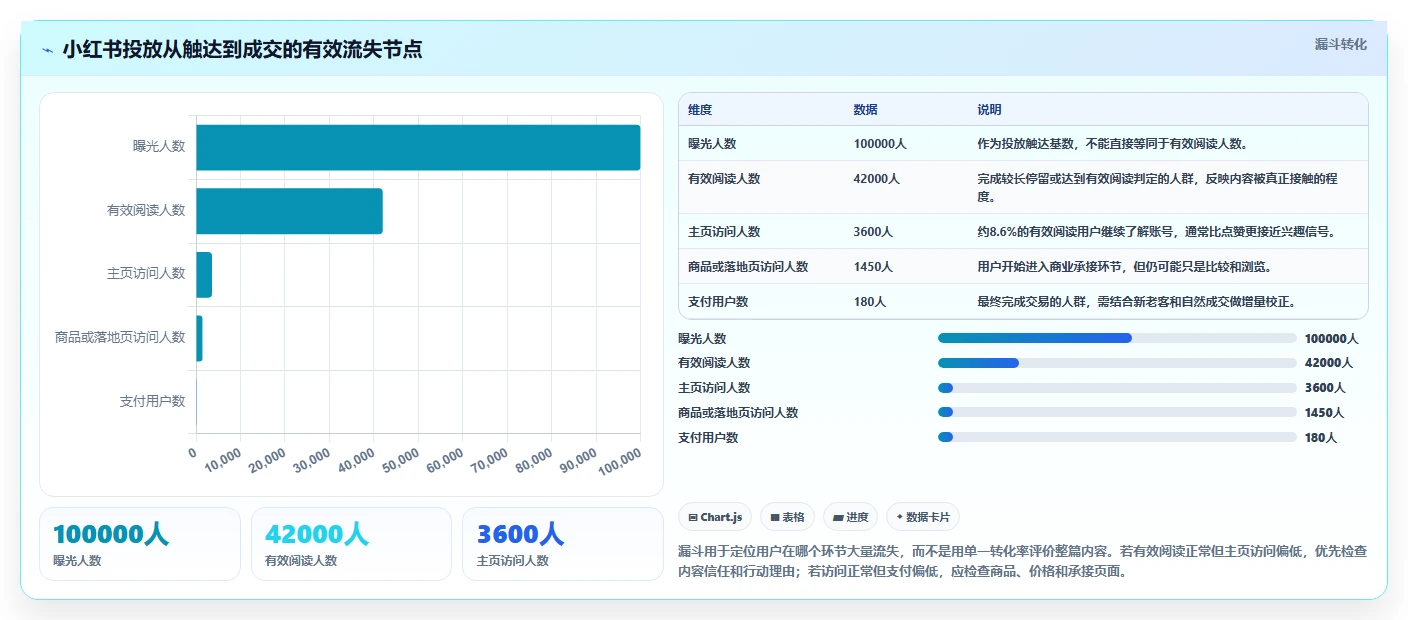Click the 3600人 stat card below the chart
This screenshot has width=1408, height=620.
pyautogui.click(x=563, y=544)
